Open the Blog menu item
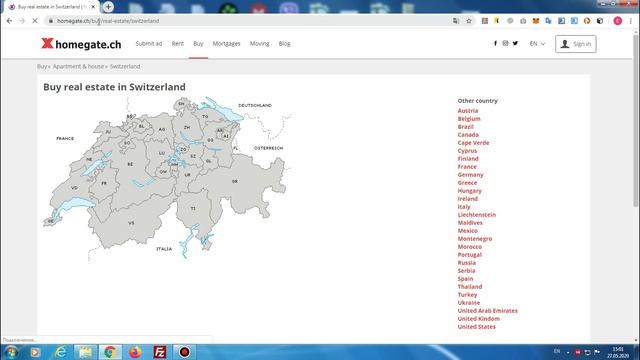 tap(284, 43)
